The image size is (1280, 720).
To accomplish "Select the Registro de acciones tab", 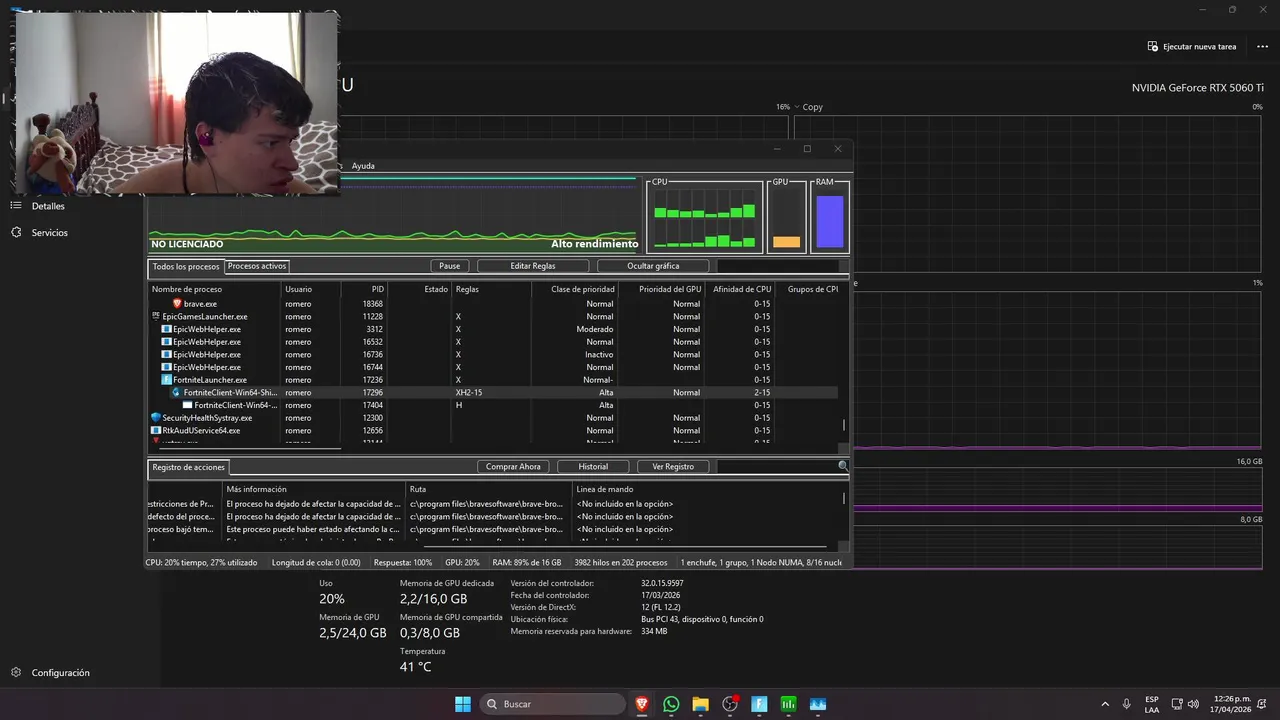I will (189, 467).
